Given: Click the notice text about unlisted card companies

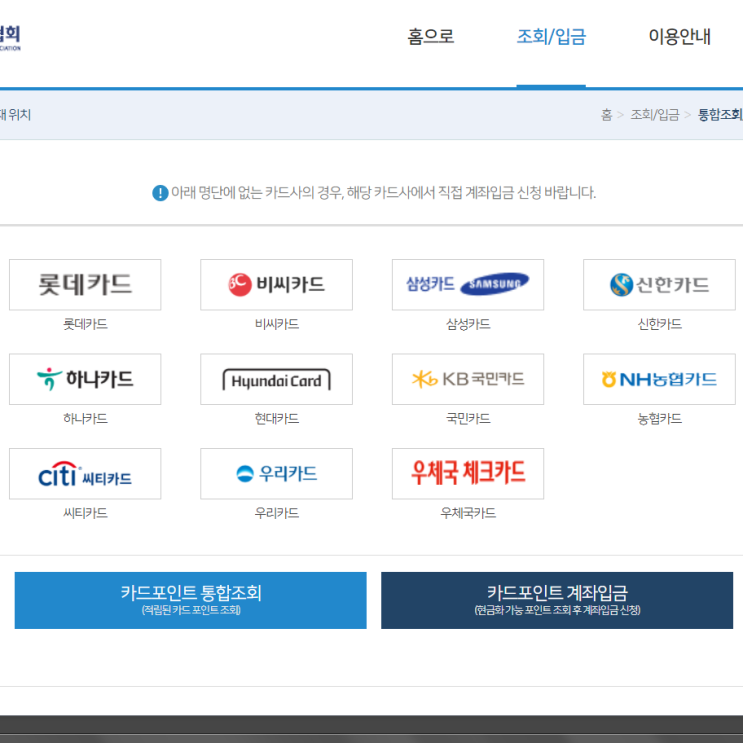Looking at the screenshot, I should 383,193.
